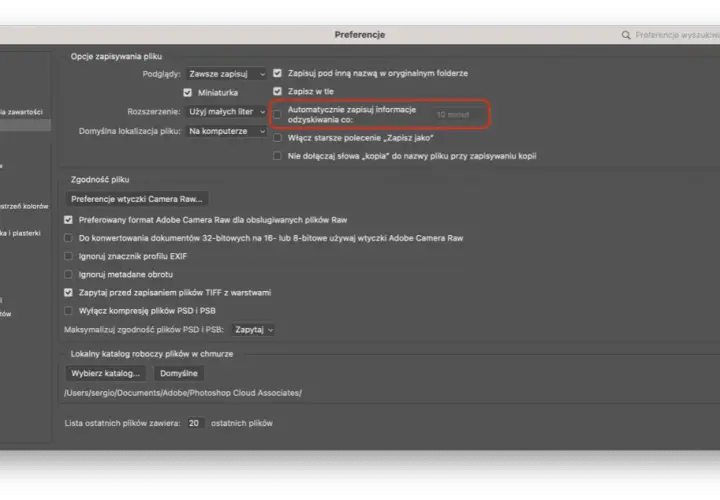Disable the Zapisz w tle checkbox
Screen dimensions: 720x500
(x=277, y=91)
